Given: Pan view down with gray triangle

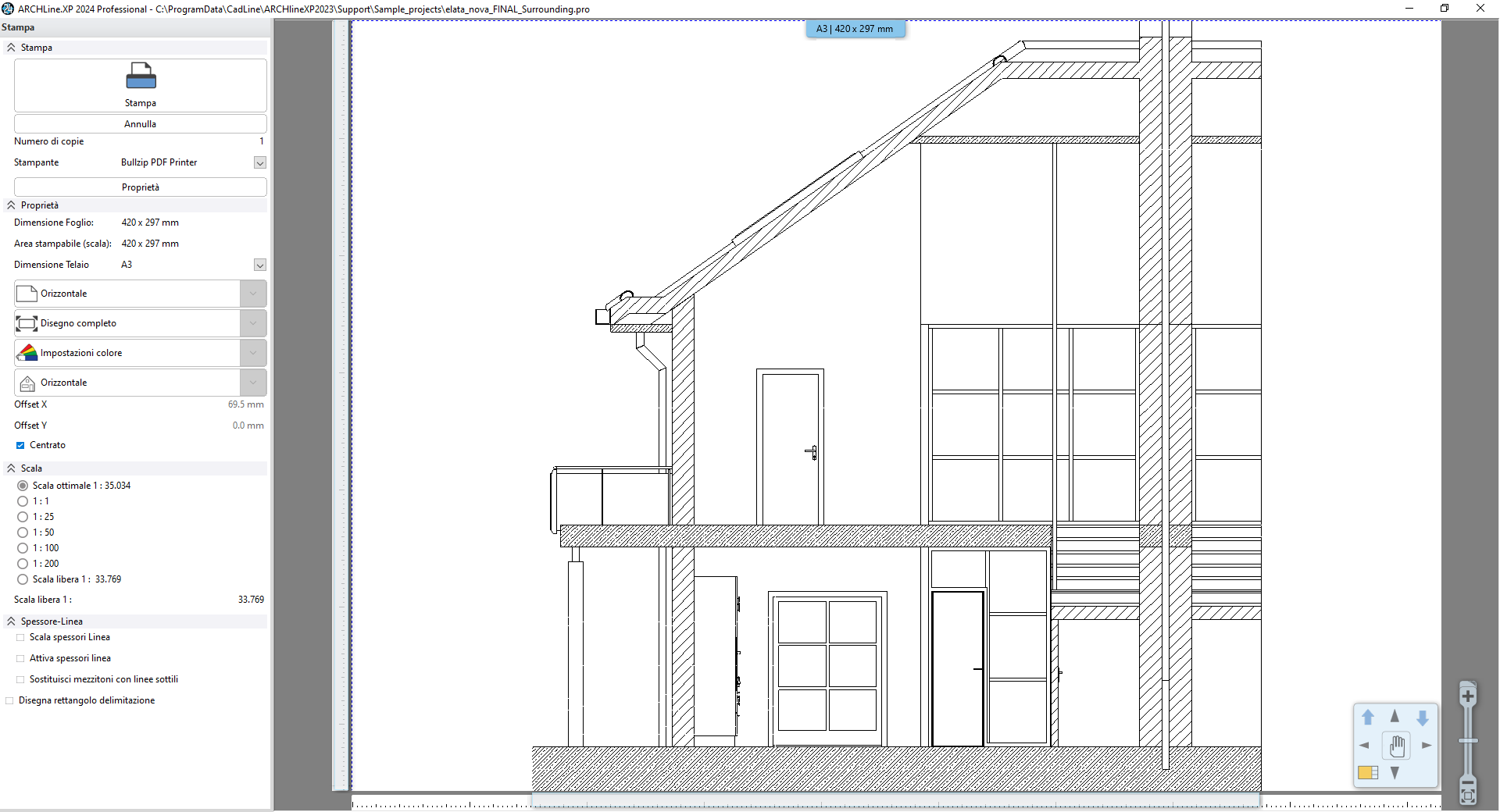Looking at the screenshot, I should coord(1395,773).
